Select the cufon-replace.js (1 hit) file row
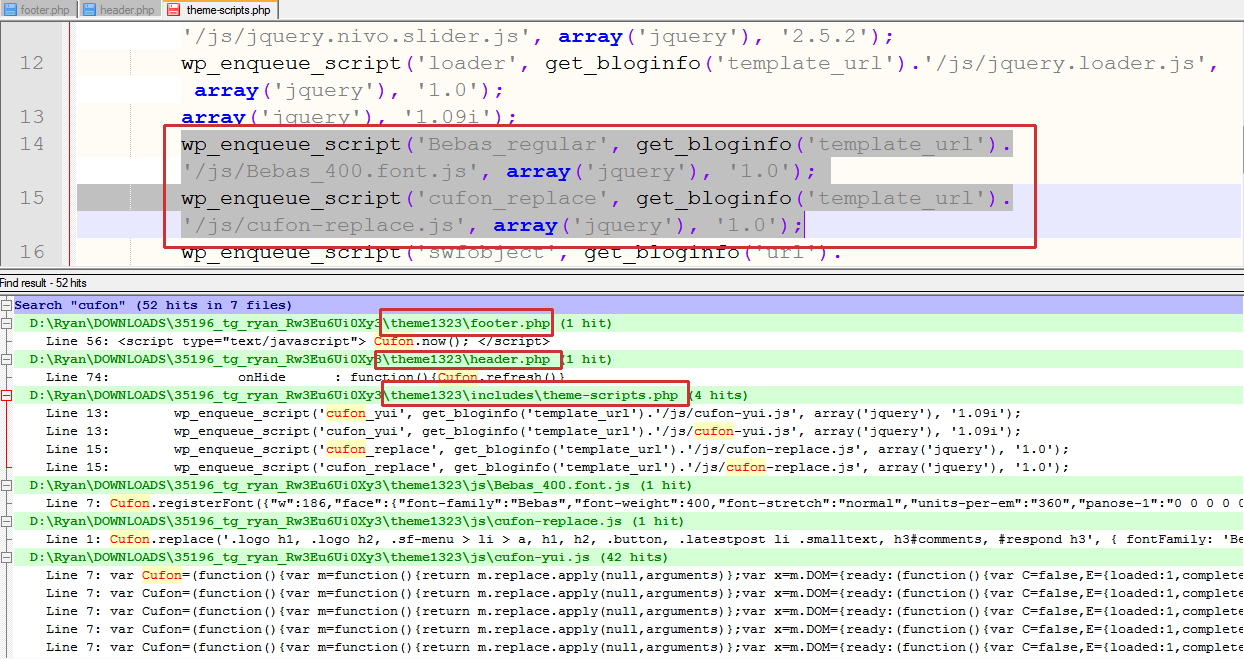The image size is (1244, 659). coord(628,521)
